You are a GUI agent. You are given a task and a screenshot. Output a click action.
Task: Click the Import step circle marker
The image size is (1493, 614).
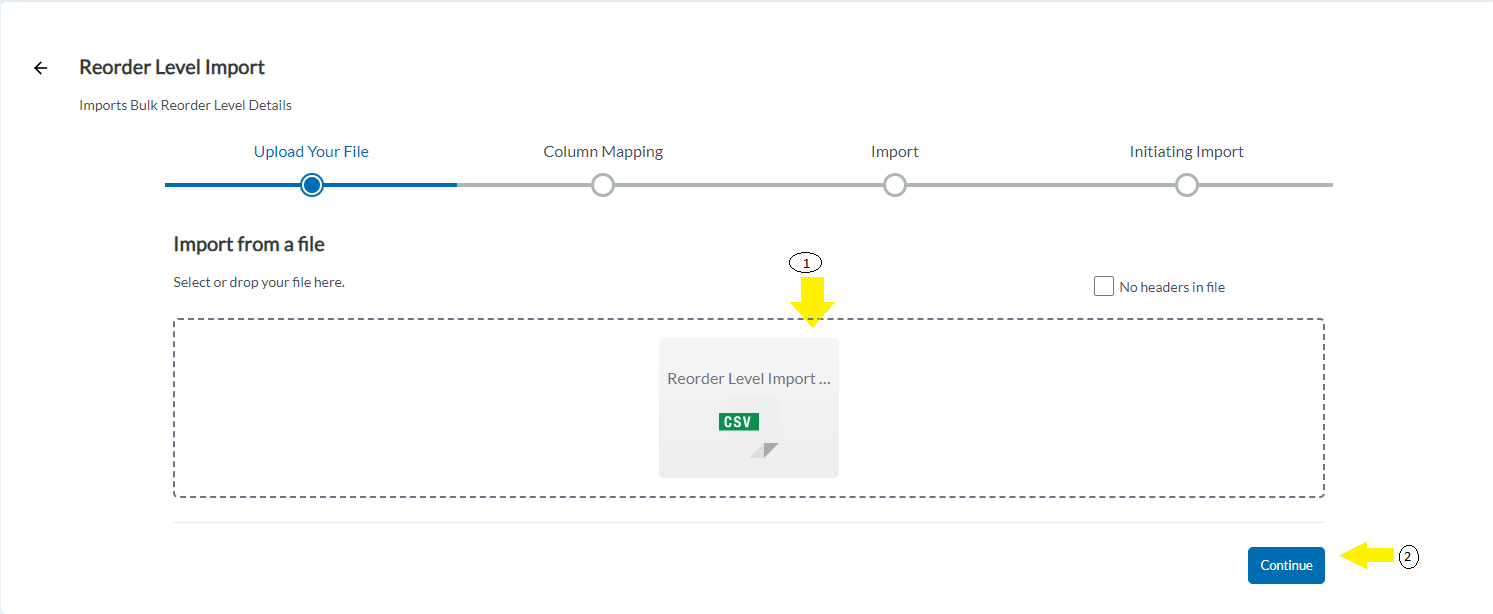pyautogui.click(x=895, y=185)
